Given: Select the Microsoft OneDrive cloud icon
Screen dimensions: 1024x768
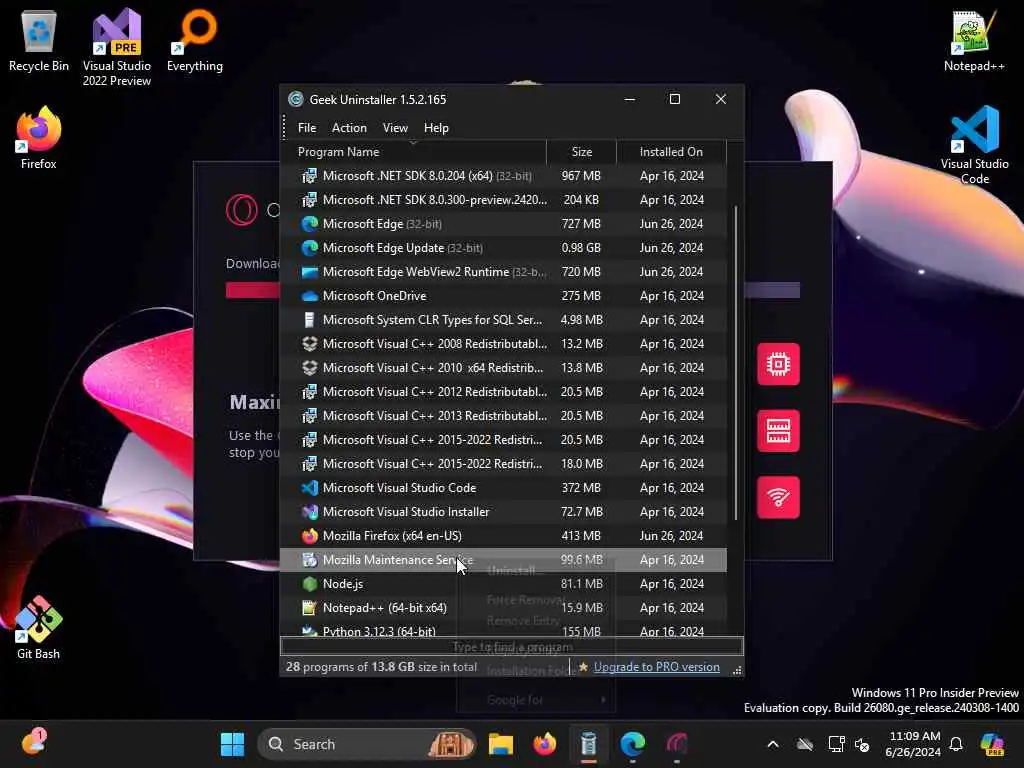Looking at the screenshot, I should 310,296.
